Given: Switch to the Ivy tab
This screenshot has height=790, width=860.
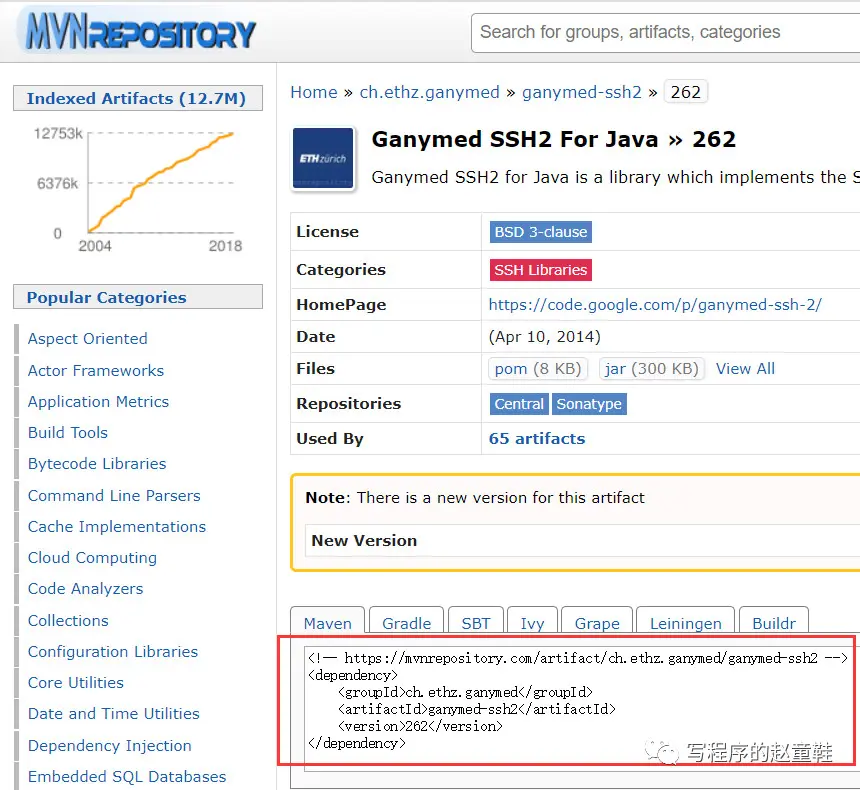Looking at the screenshot, I should pos(532,623).
